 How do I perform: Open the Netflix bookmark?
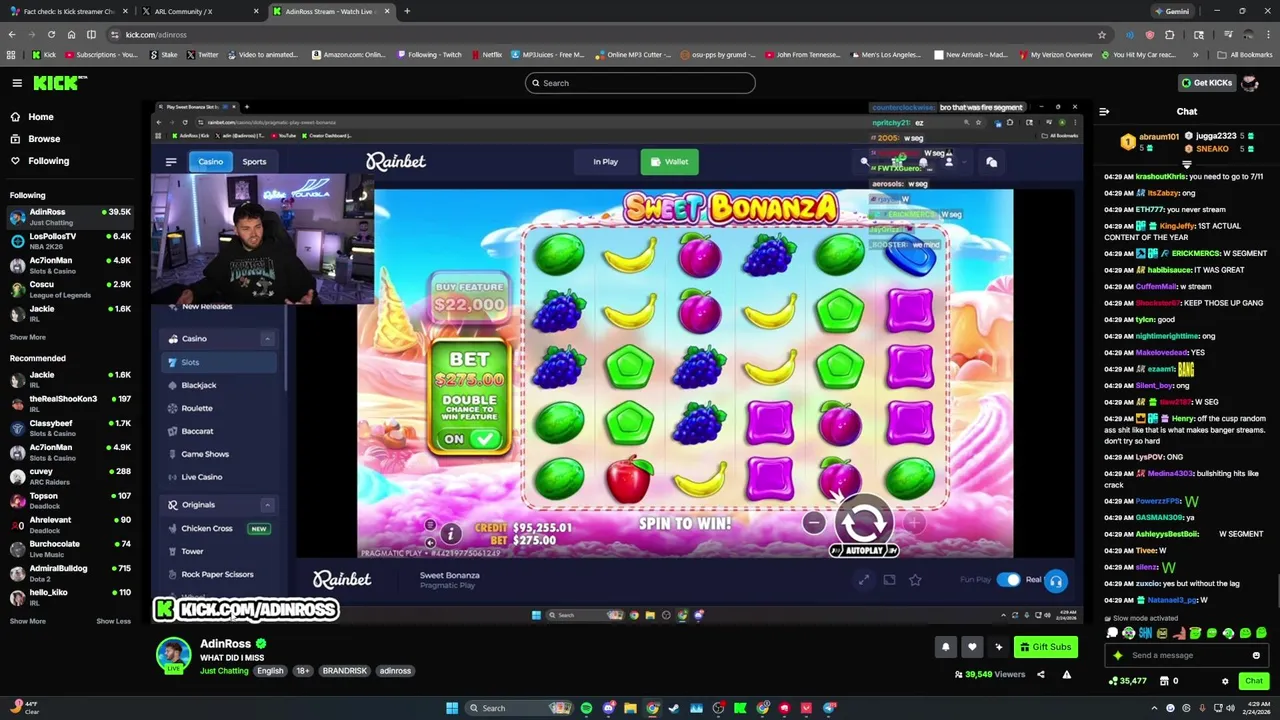[x=487, y=55]
